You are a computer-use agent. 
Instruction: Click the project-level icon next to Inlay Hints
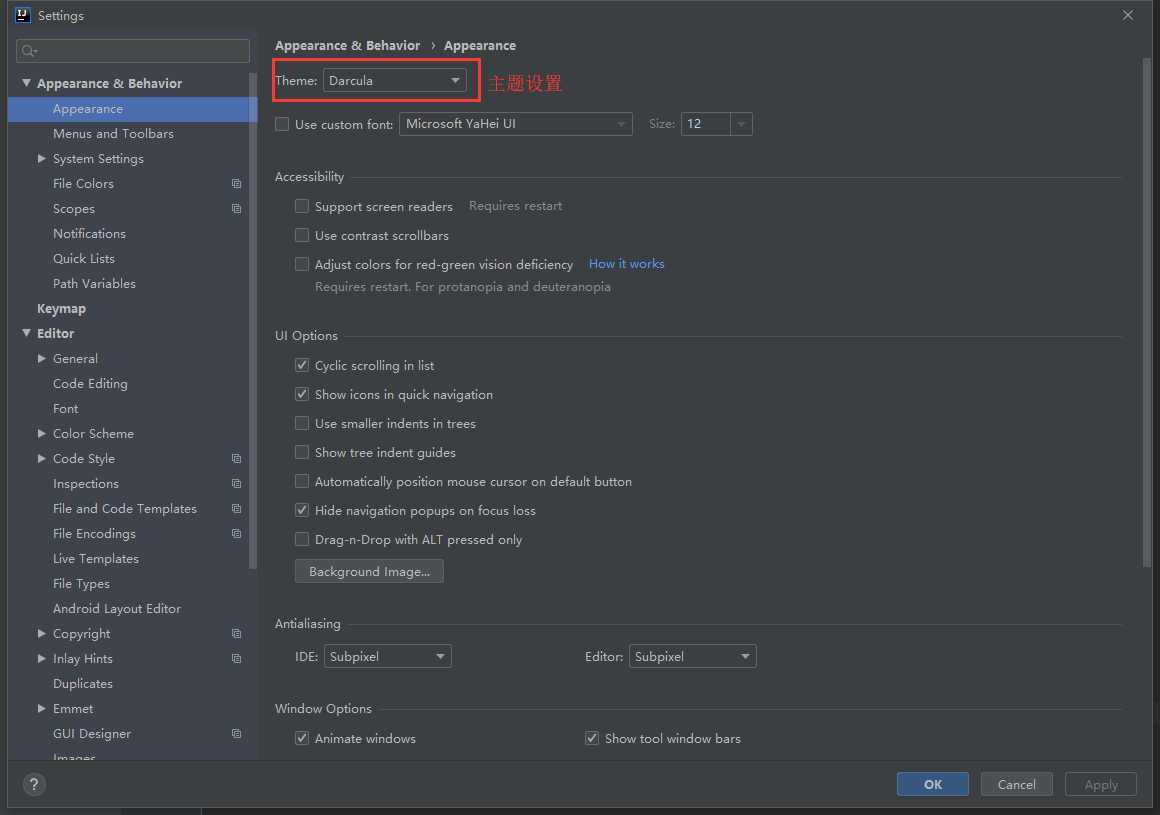pyautogui.click(x=236, y=659)
